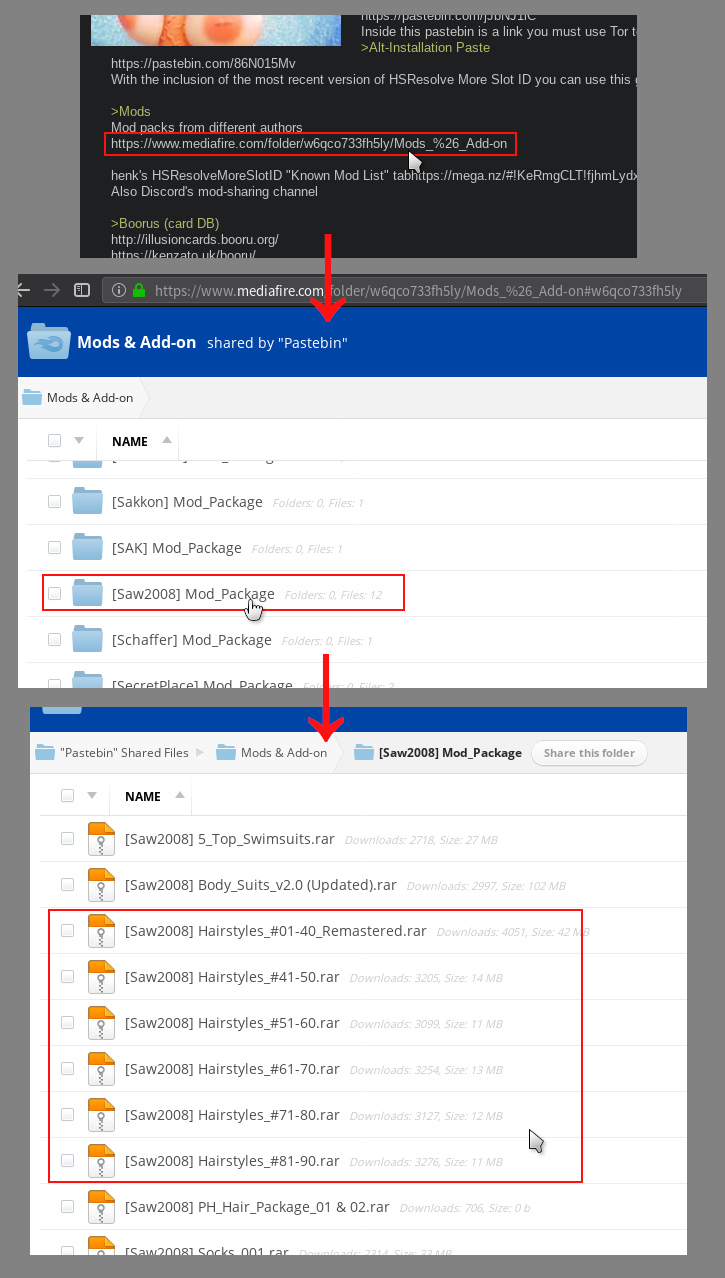Tick checkbox for [Schaffer] Mod_Package

[x=55, y=640]
